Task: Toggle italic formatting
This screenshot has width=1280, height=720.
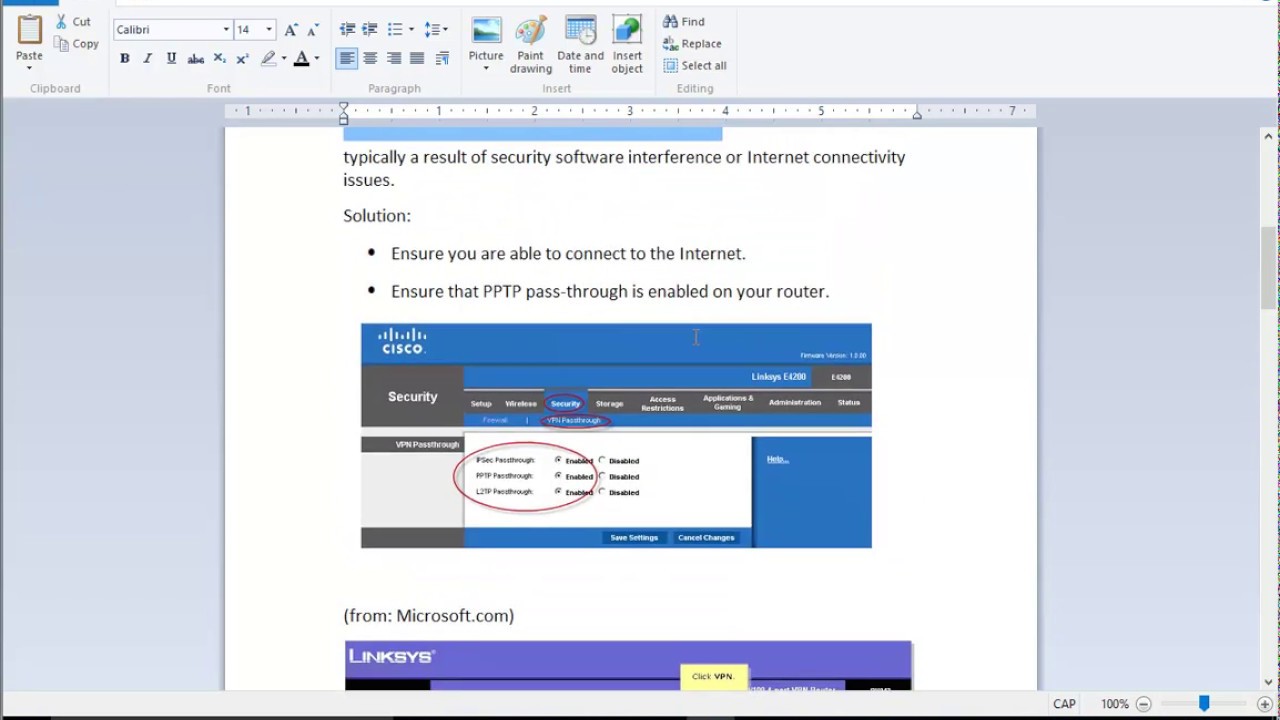Action: 148,59
